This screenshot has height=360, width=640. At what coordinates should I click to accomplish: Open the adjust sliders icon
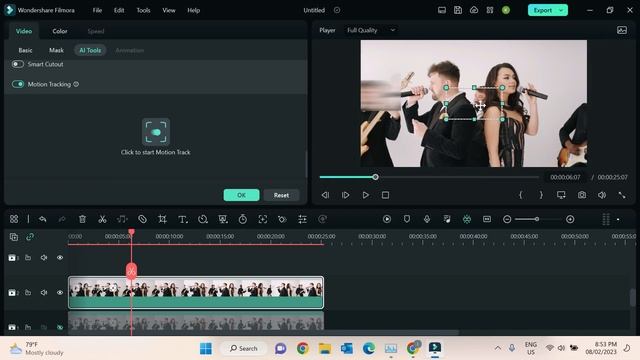tap(302, 219)
